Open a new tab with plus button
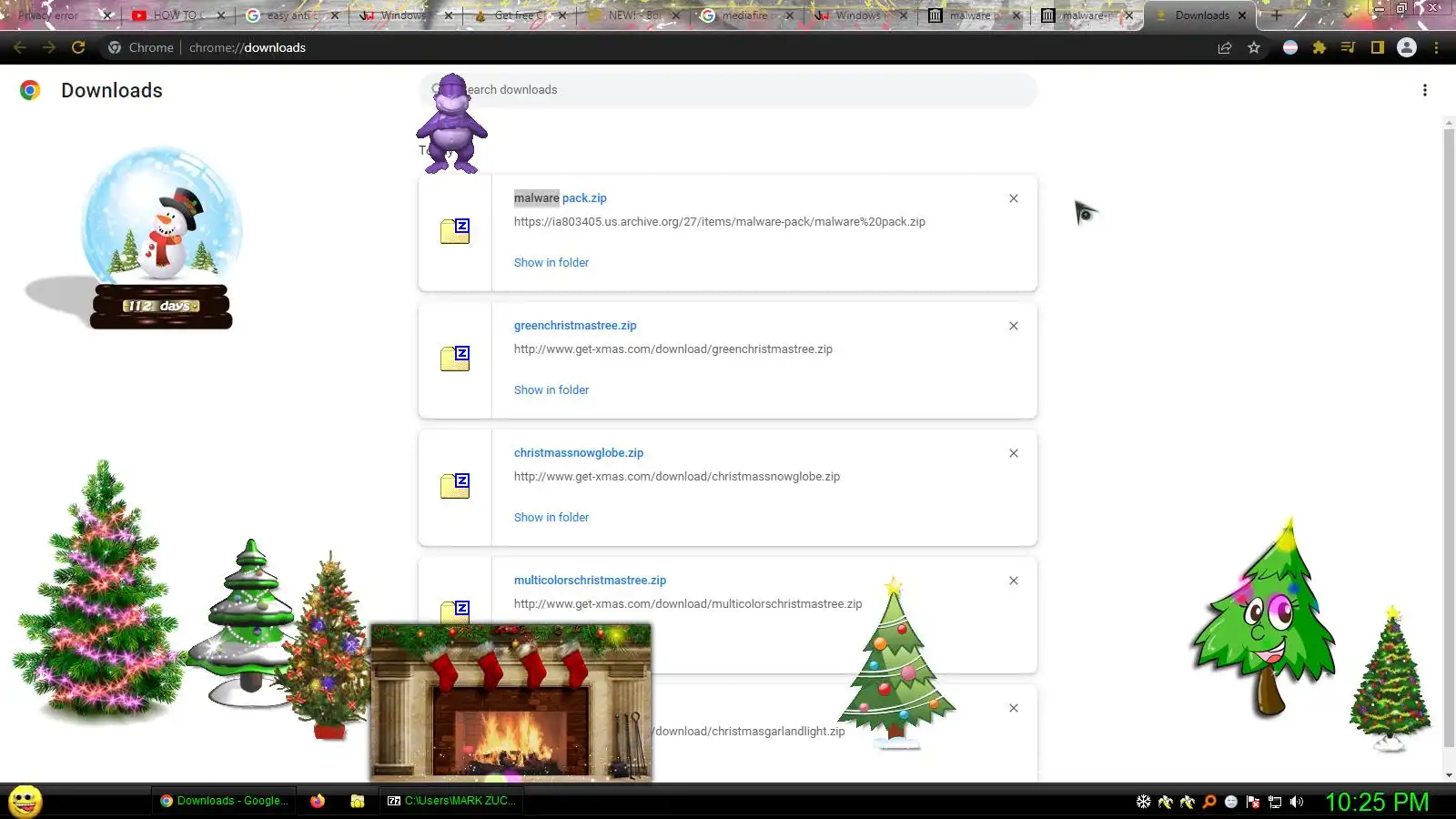This screenshot has height=819, width=1456. pyautogui.click(x=1276, y=15)
